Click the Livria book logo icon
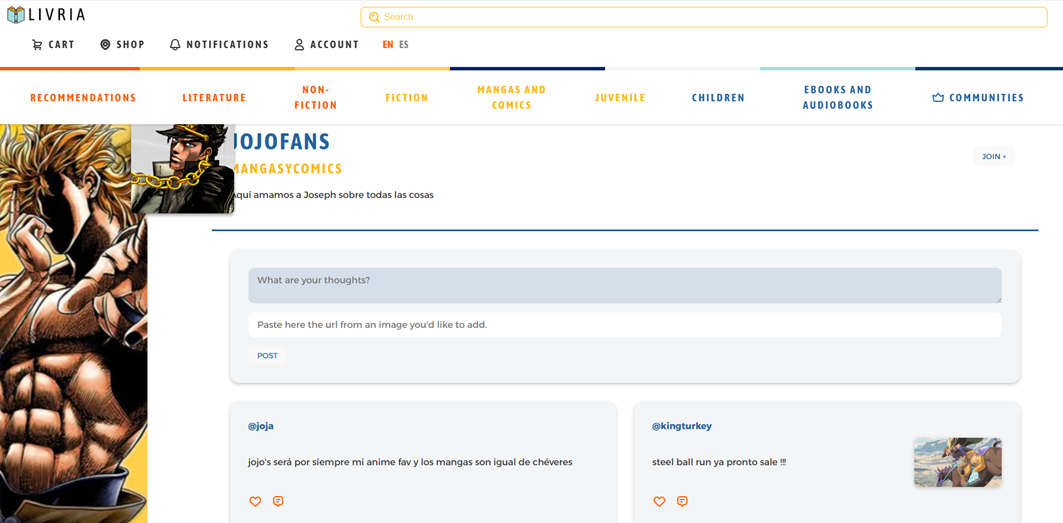This screenshot has height=523, width=1063. pyautogui.click(x=16, y=14)
